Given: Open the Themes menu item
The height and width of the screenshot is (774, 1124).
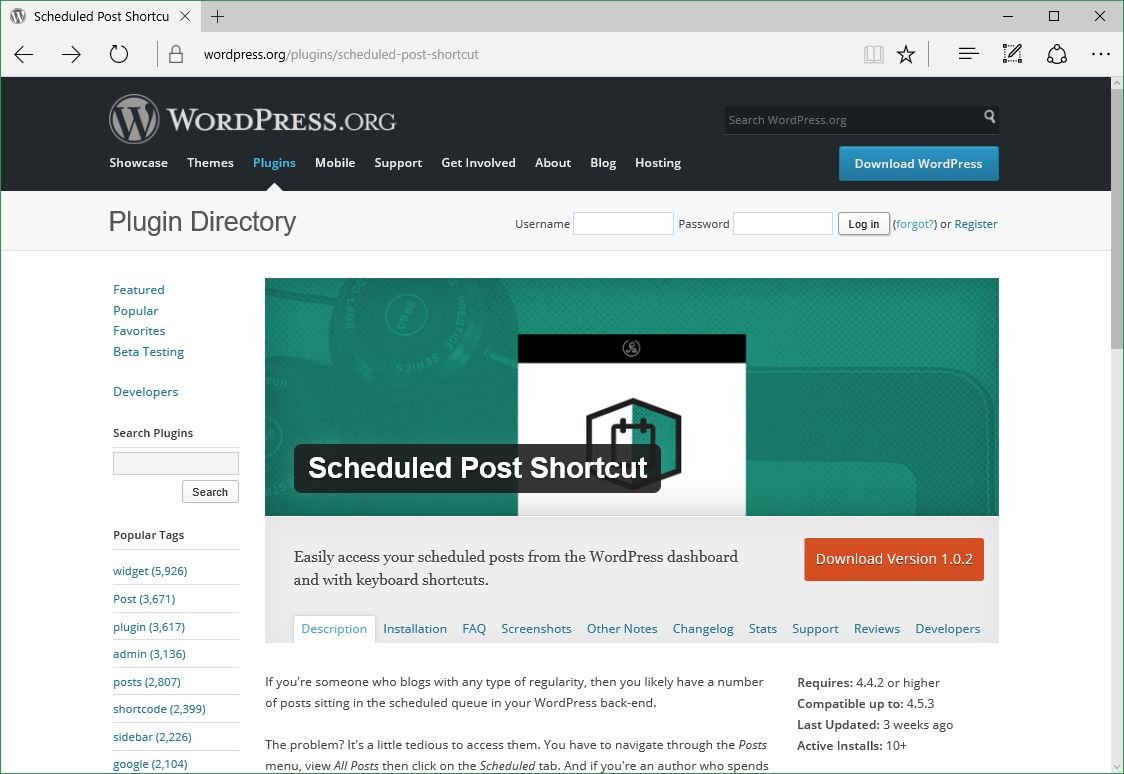Looking at the screenshot, I should [210, 163].
